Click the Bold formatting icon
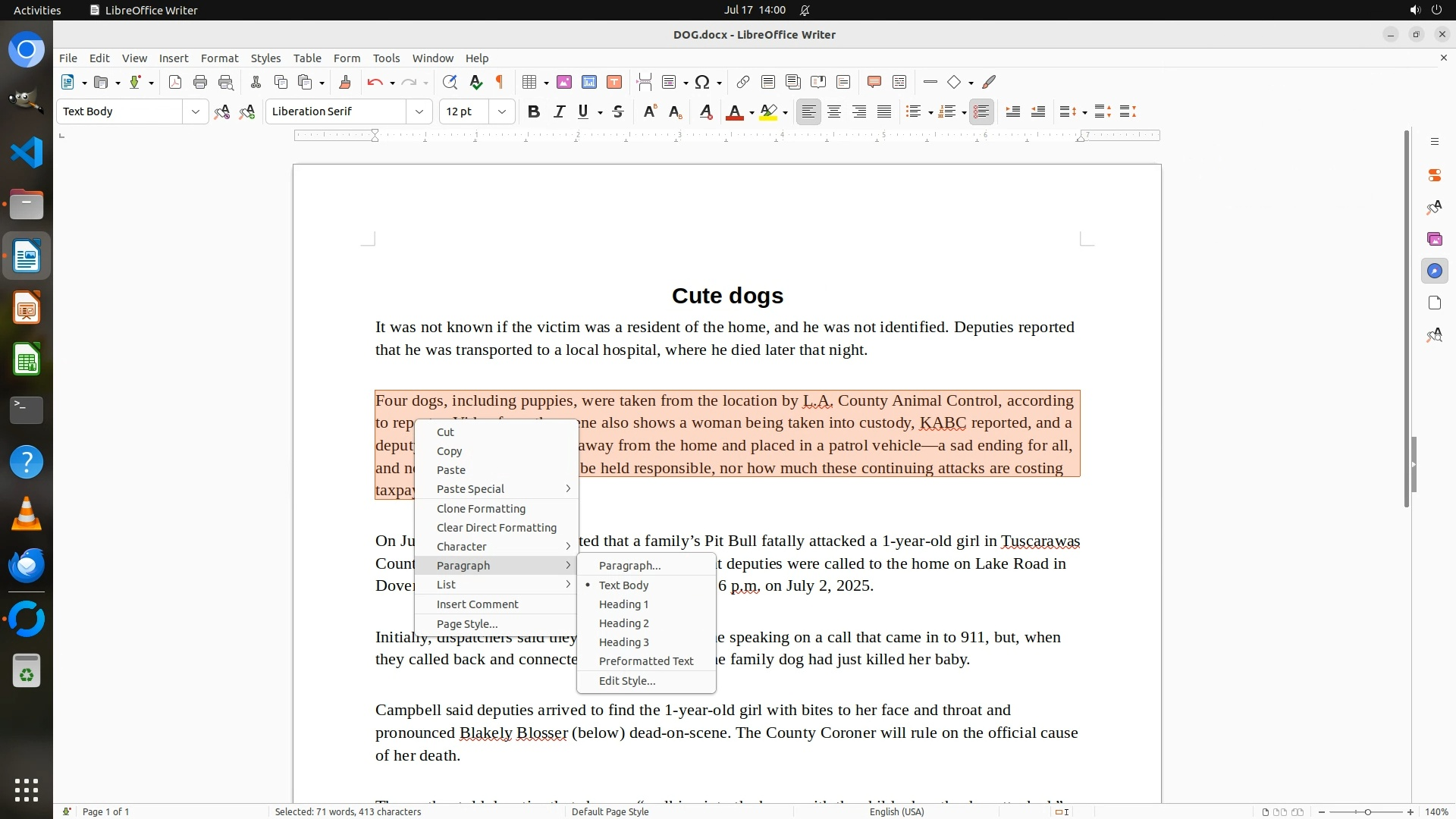The image size is (1456, 819). tap(534, 112)
